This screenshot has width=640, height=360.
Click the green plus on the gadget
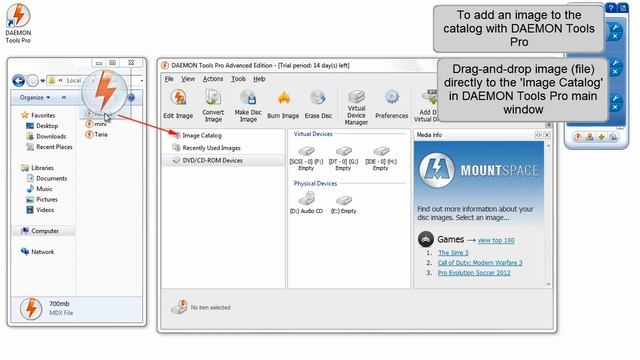point(601,138)
